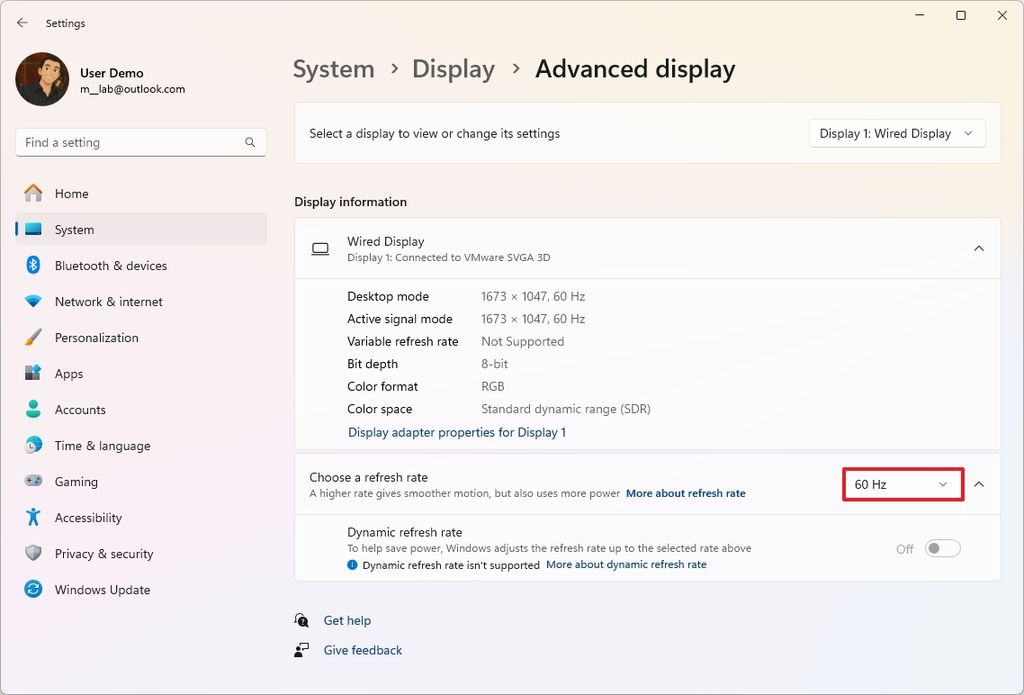Click the back arrow in Settings header
Viewport: 1024px width, 695px height.
tap(22, 23)
